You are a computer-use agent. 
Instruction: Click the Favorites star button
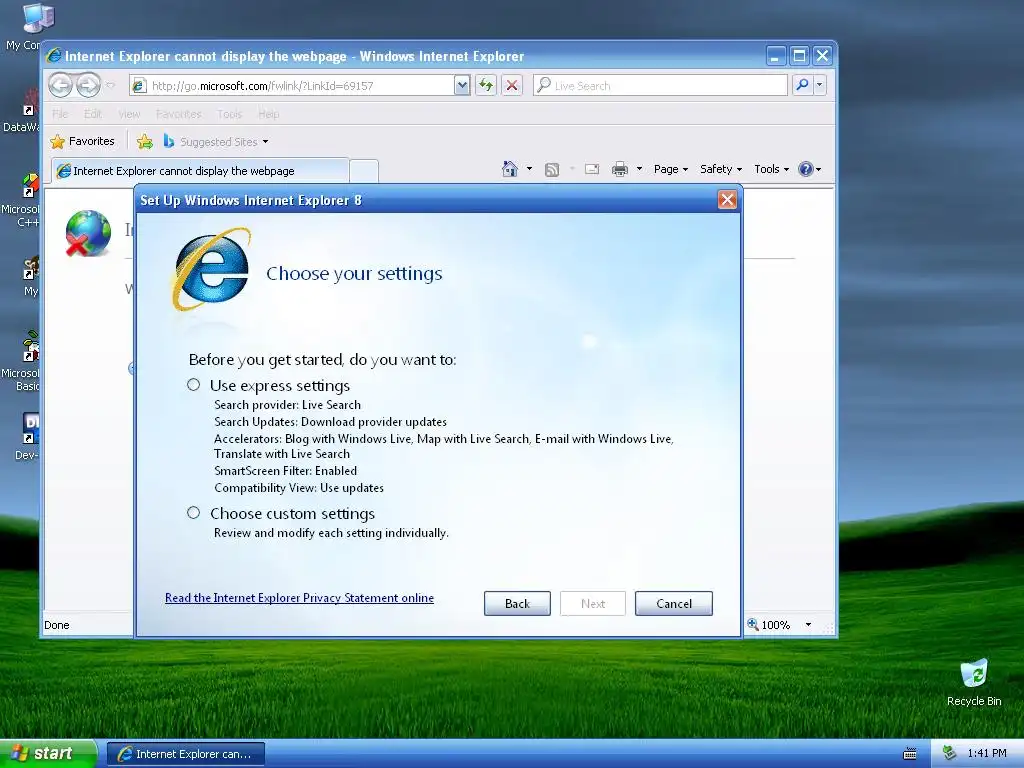tap(83, 141)
